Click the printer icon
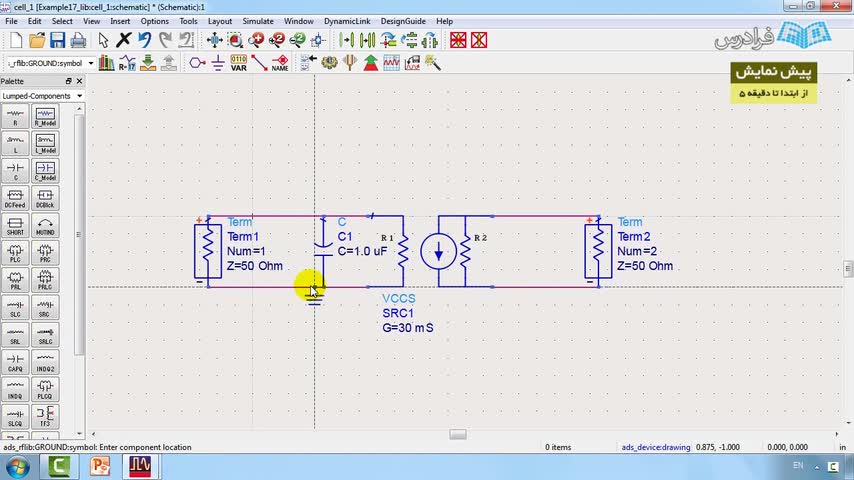The image size is (854, 480). tap(78, 40)
